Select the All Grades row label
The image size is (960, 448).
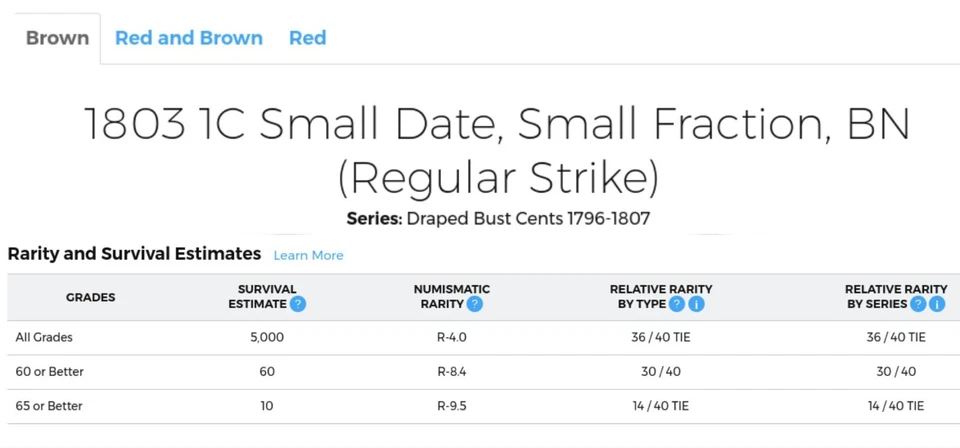tap(44, 337)
